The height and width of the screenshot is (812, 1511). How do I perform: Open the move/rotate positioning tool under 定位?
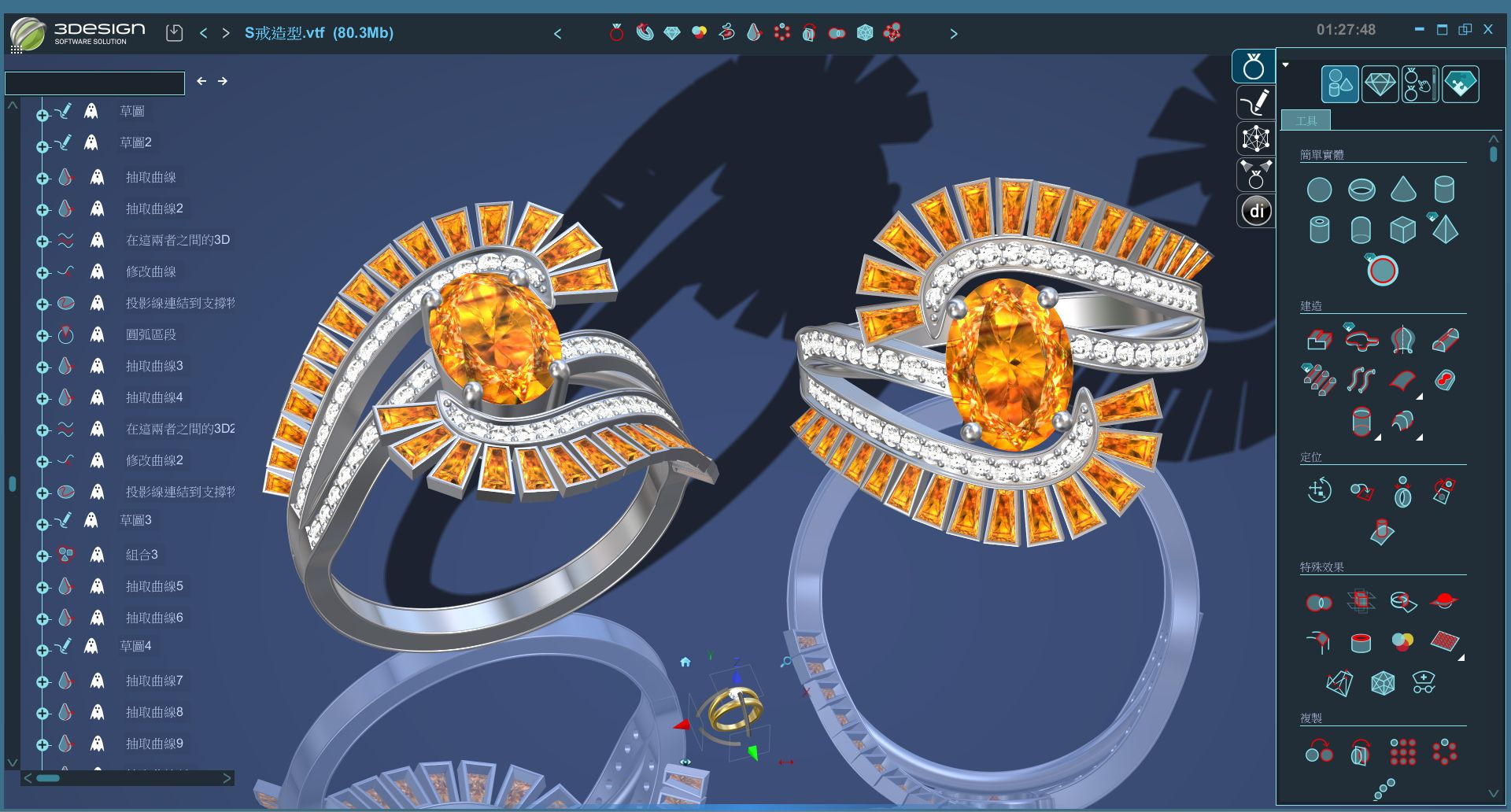click(x=1320, y=490)
